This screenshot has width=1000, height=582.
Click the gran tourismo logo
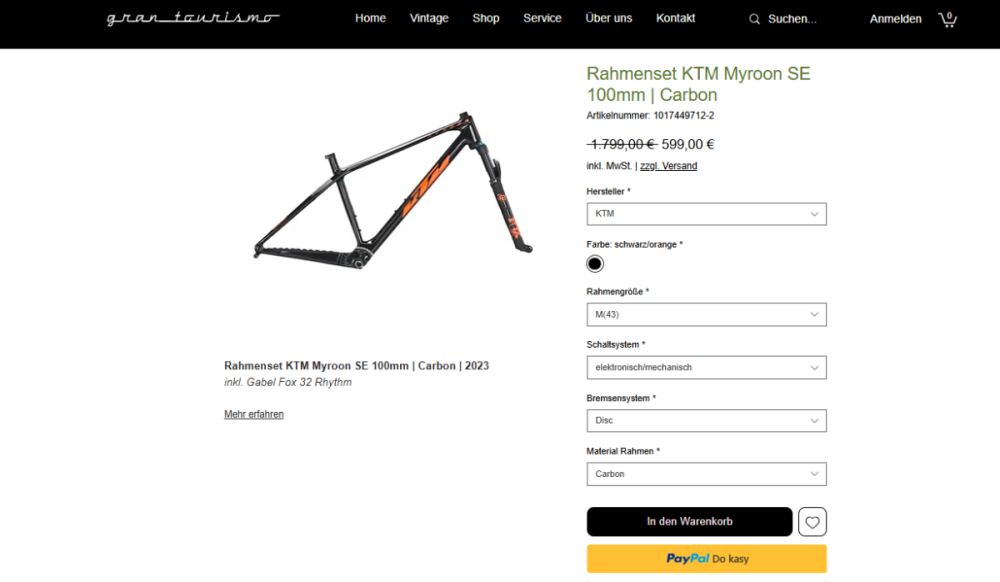[193, 19]
